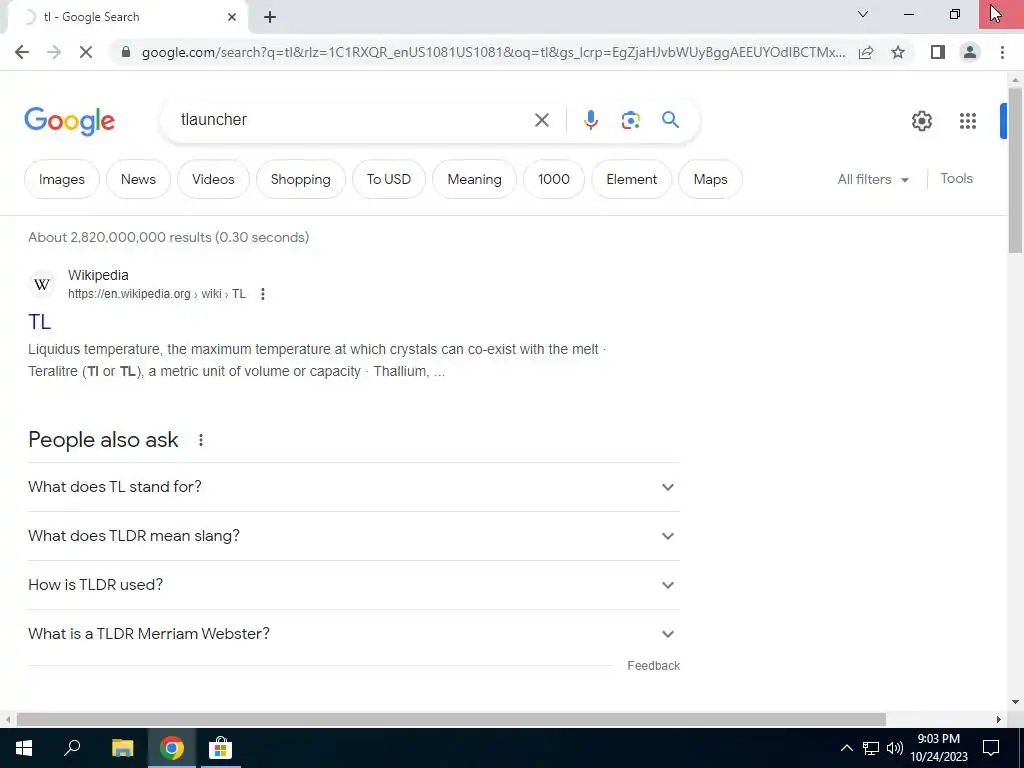Open File Explorer from taskbar
This screenshot has width=1024, height=768.
122,748
